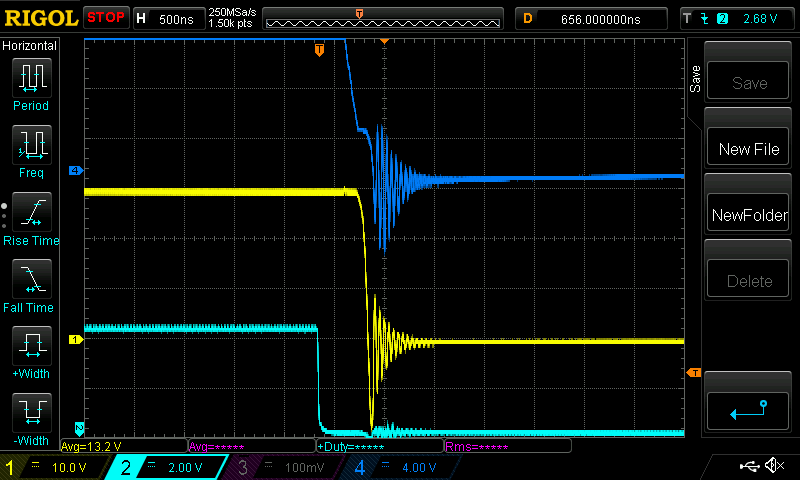Choose the Rise Time measurement

pos(31,212)
